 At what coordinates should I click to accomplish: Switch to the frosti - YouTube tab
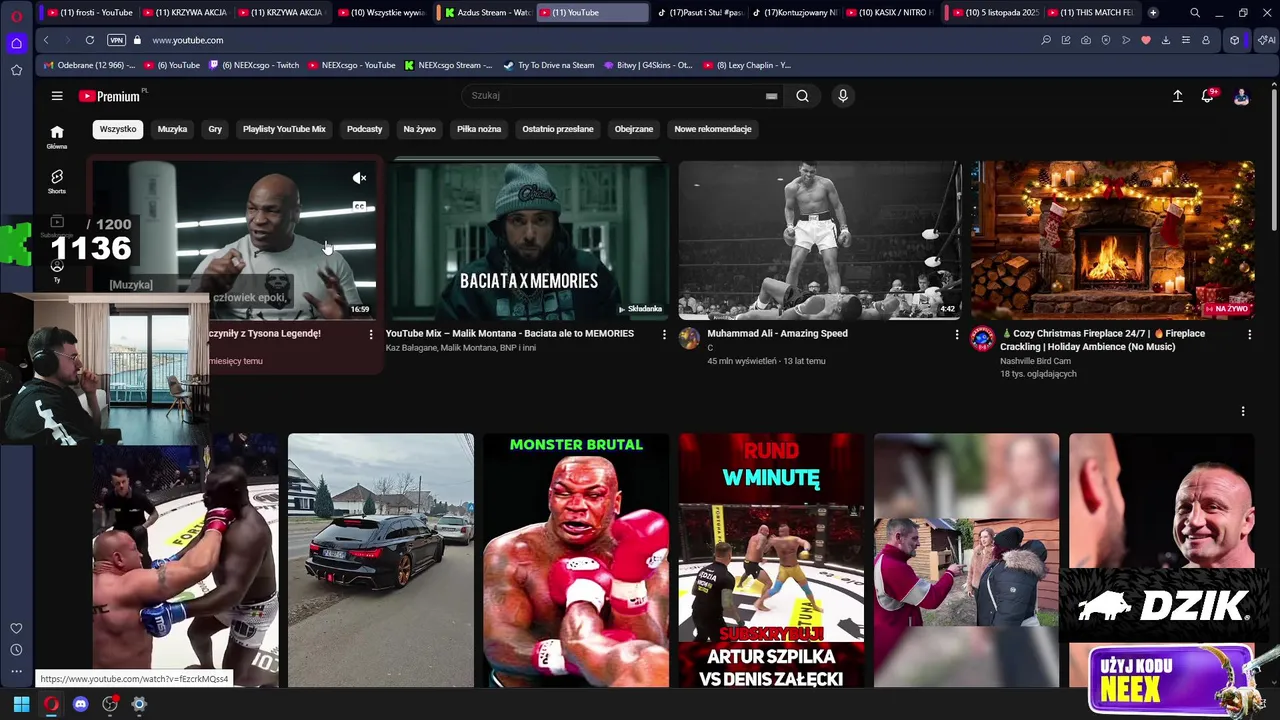pos(88,13)
